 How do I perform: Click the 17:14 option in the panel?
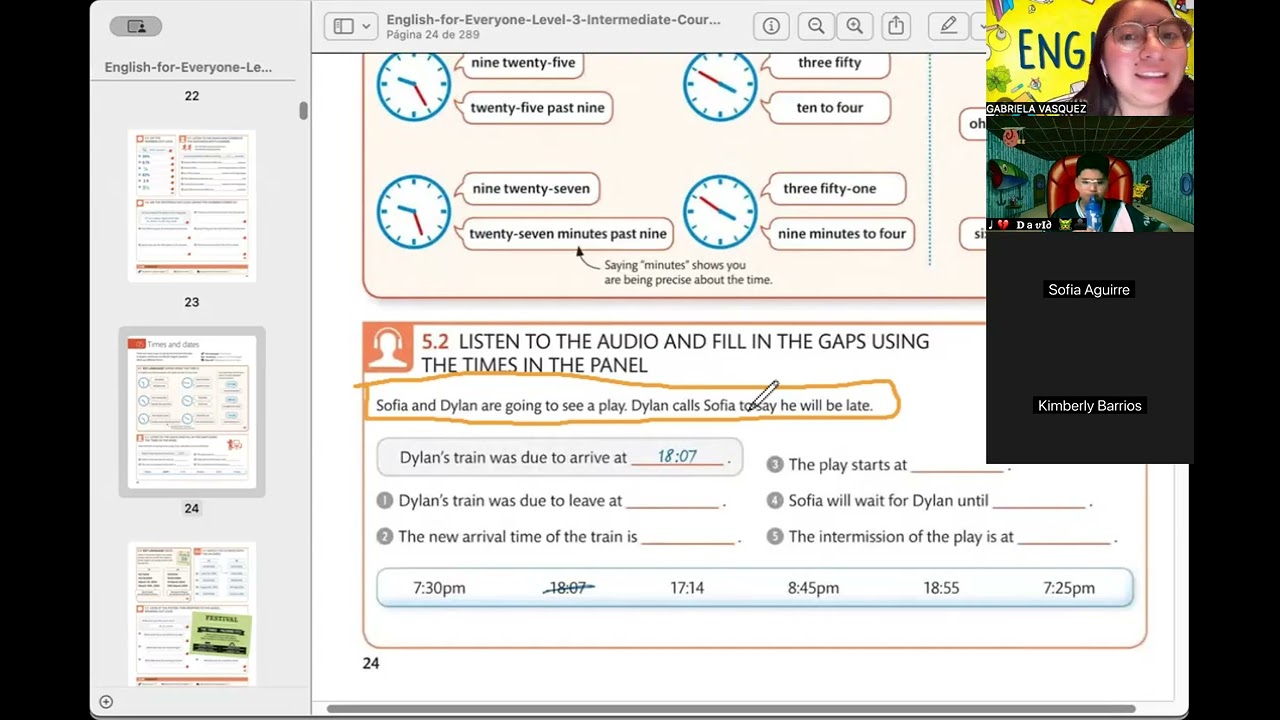687,588
